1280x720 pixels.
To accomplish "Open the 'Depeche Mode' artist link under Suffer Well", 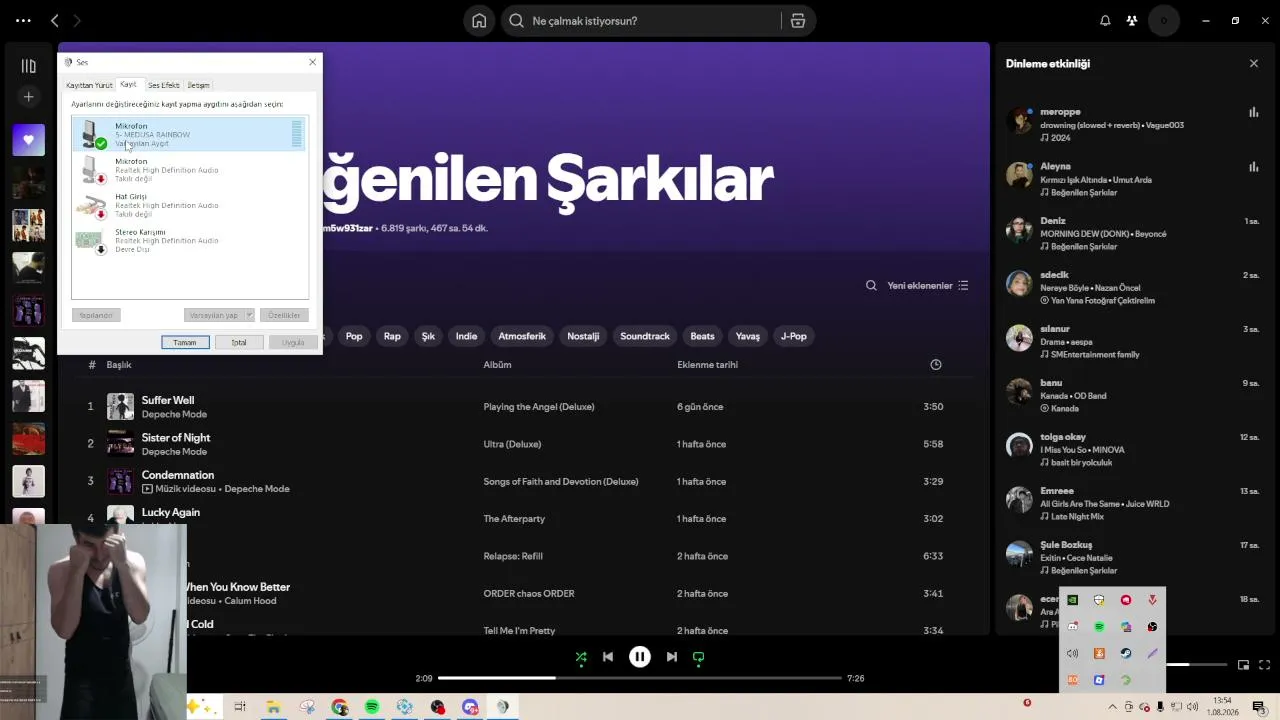I will [x=174, y=414].
